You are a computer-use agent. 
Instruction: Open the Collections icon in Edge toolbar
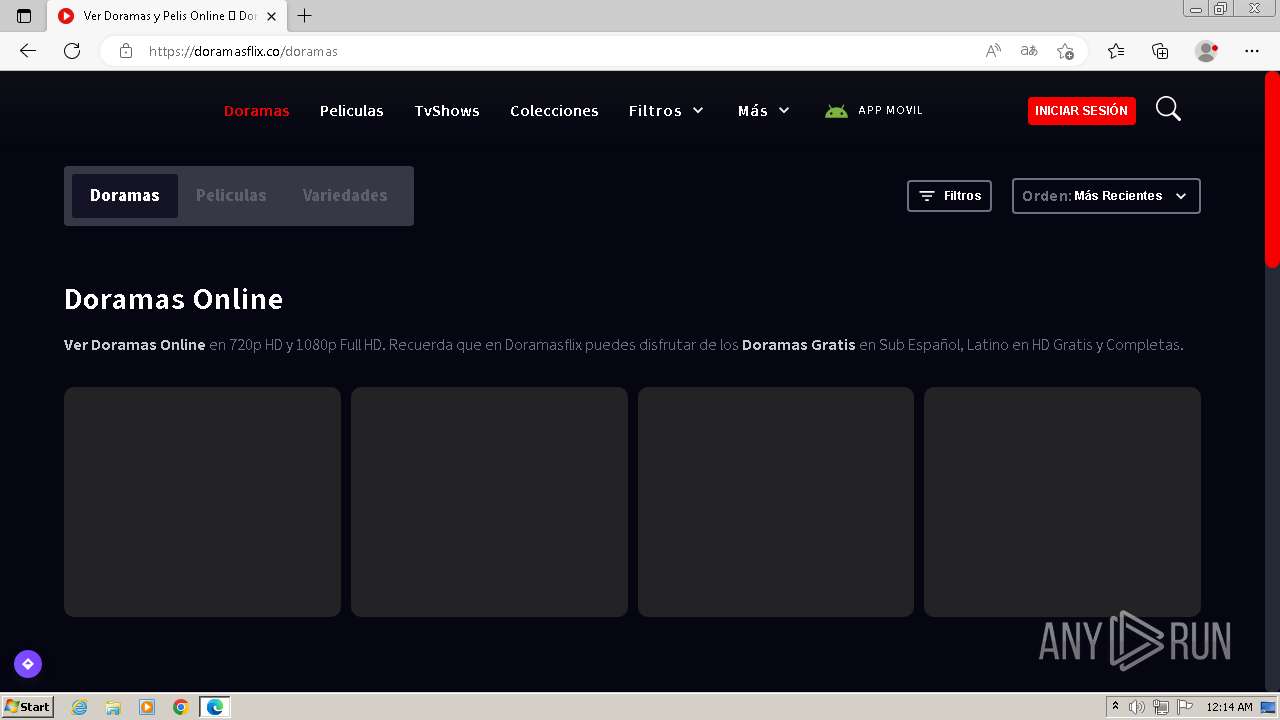pos(1160,51)
